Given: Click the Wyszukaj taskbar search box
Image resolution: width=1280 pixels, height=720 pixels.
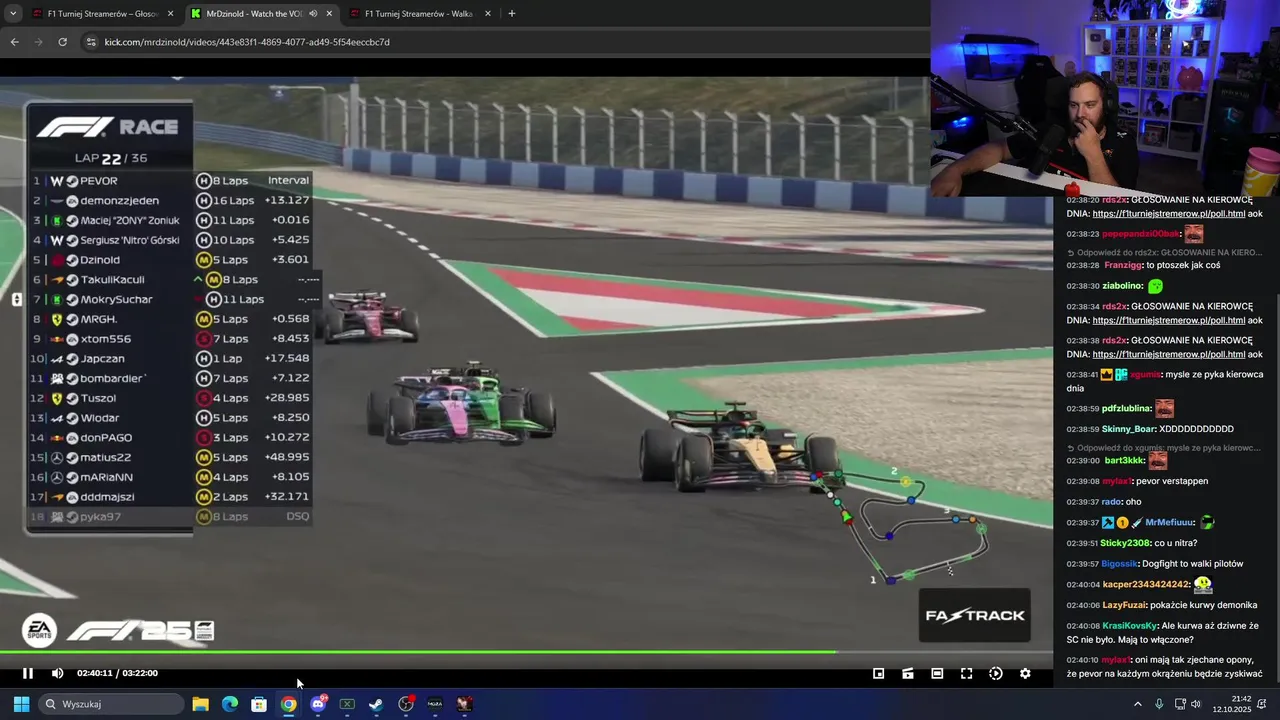Looking at the screenshot, I should click(112, 704).
